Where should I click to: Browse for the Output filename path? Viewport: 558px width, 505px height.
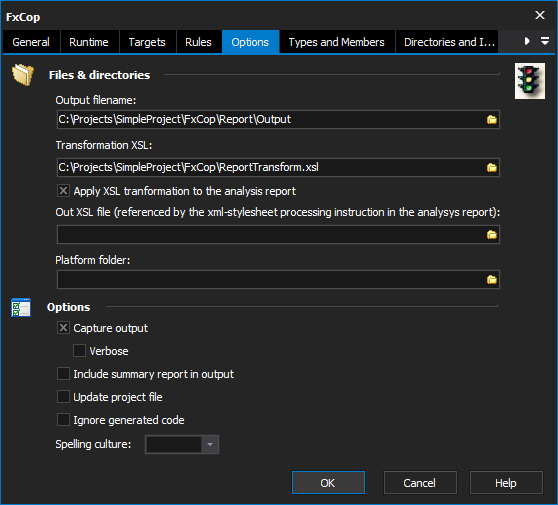(x=491, y=120)
